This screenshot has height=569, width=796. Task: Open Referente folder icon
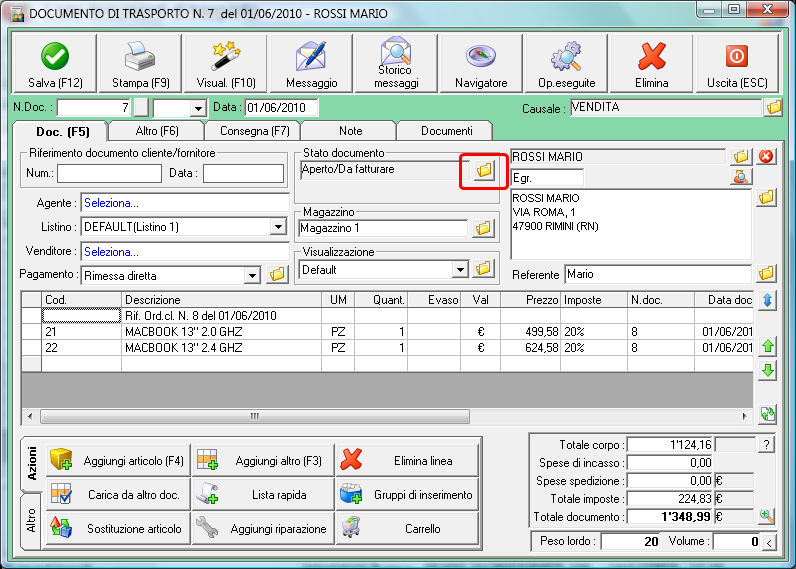(x=767, y=274)
